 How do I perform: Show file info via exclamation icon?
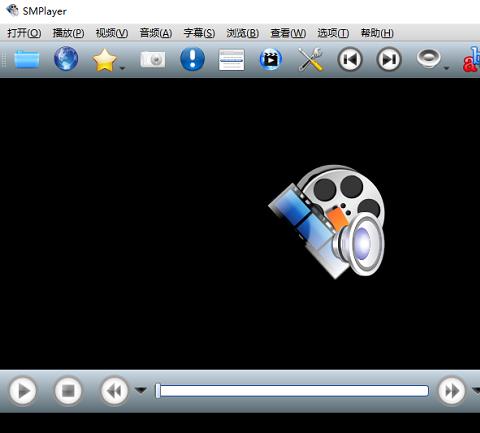(x=192, y=59)
